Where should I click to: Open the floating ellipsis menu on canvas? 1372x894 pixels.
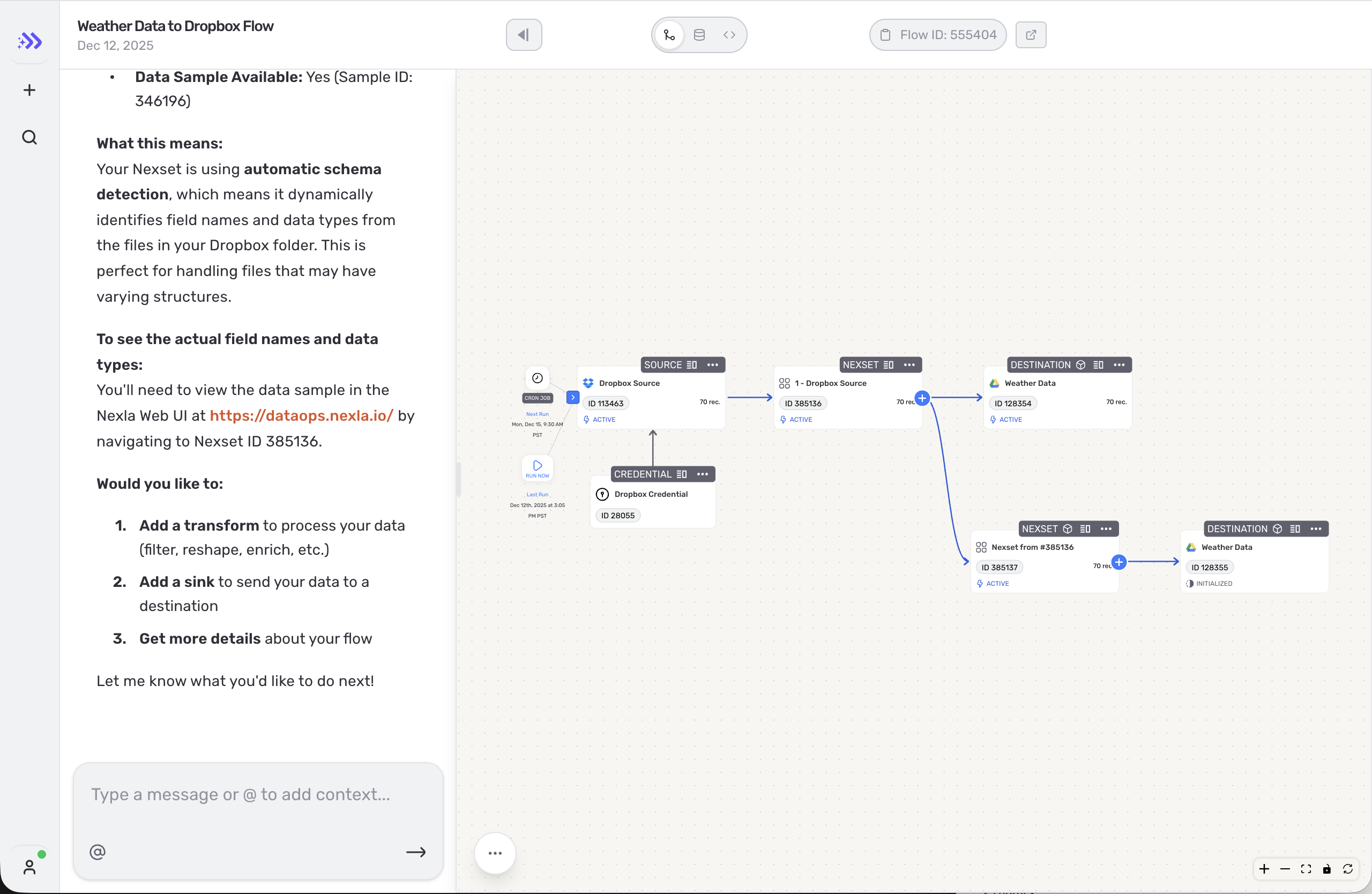[x=495, y=853]
